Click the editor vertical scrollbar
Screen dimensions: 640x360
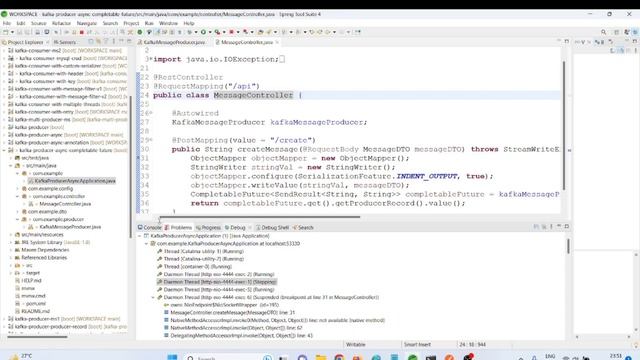(x=564, y=125)
